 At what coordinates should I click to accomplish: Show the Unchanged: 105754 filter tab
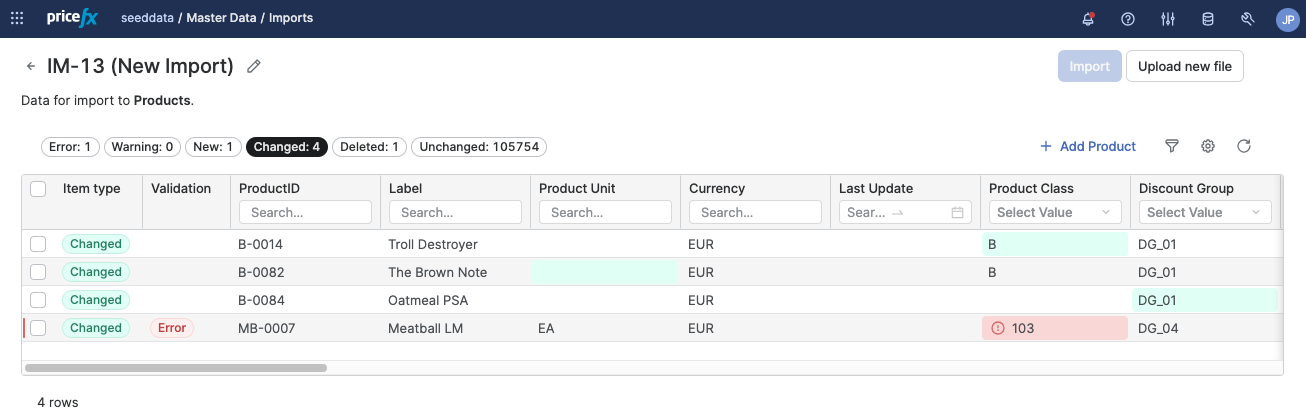tap(479, 147)
